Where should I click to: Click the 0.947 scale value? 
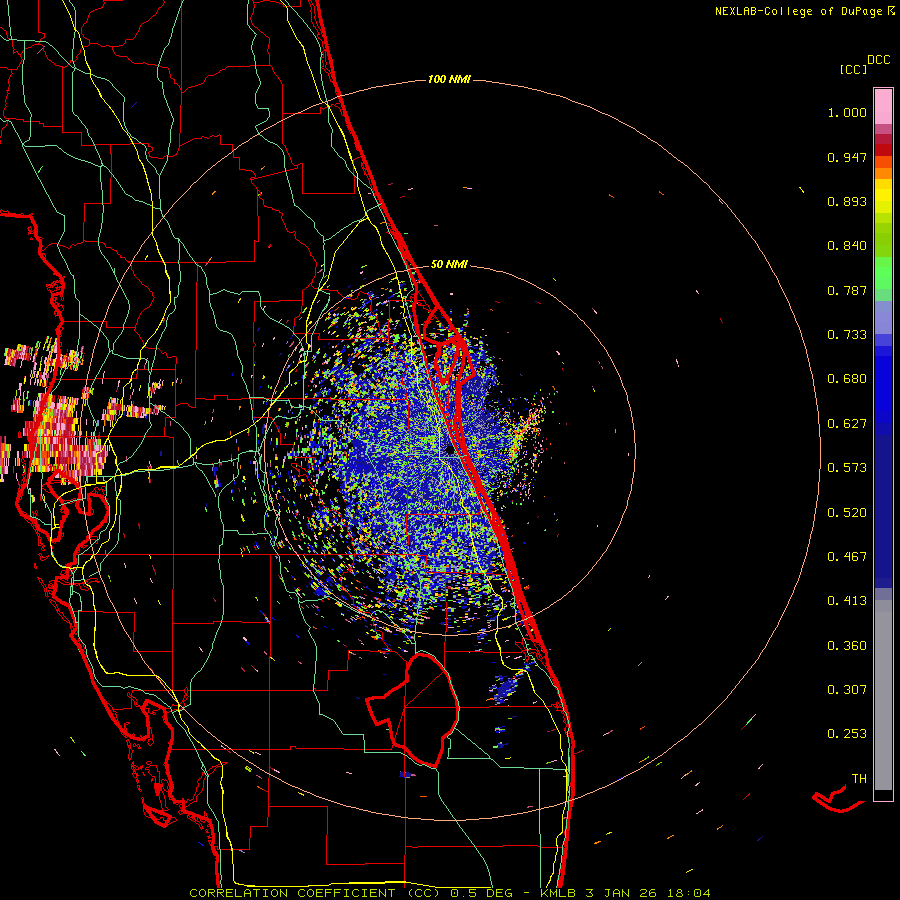coord(847,157)
